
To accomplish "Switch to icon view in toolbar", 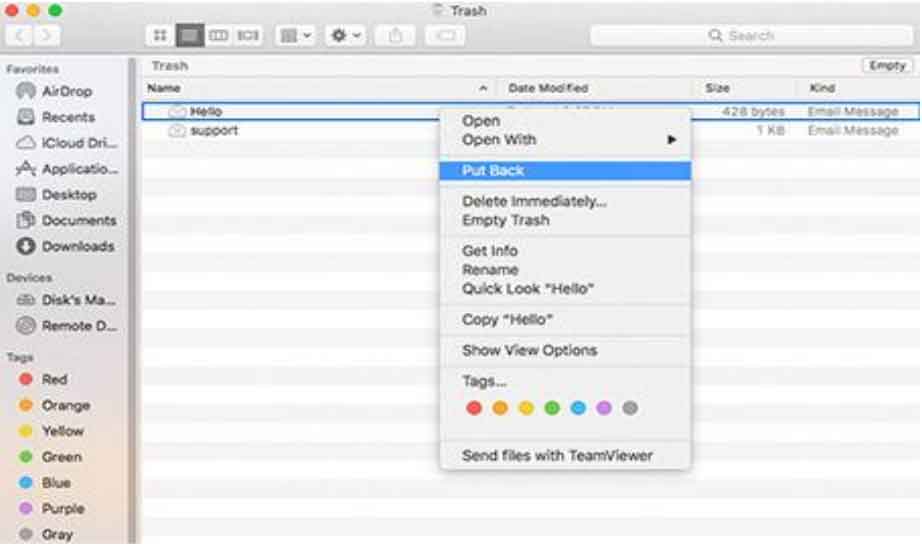I will [159, 35].
